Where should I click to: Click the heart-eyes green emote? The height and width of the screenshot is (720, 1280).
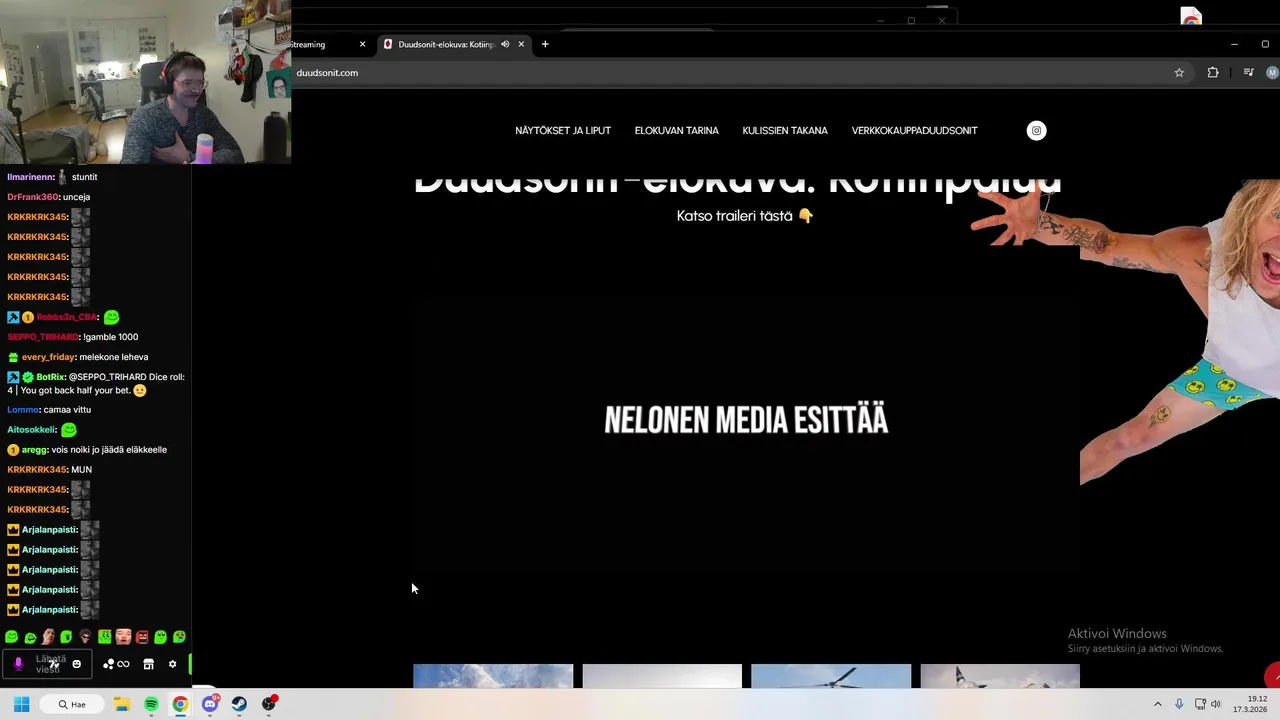pos(179,637)
